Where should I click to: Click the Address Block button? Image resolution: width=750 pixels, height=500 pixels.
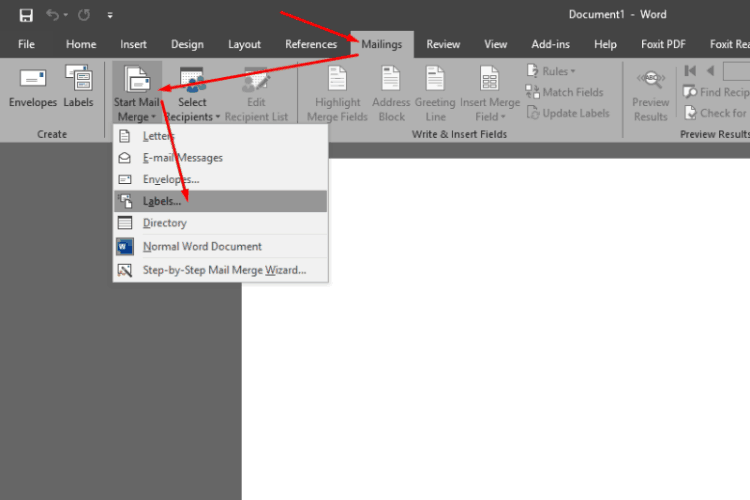point(391,94)
